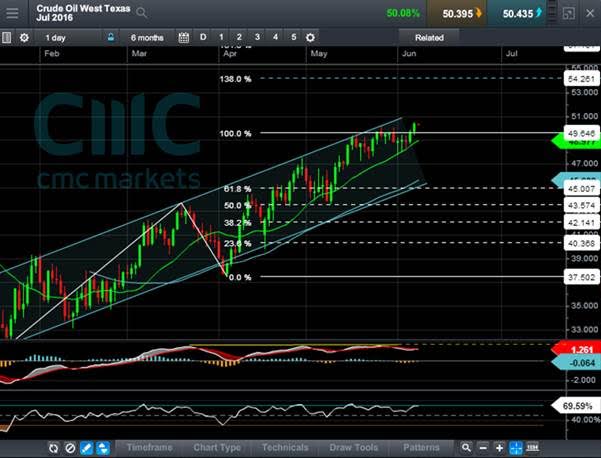Open the hamburger menu

click(12, 13)
